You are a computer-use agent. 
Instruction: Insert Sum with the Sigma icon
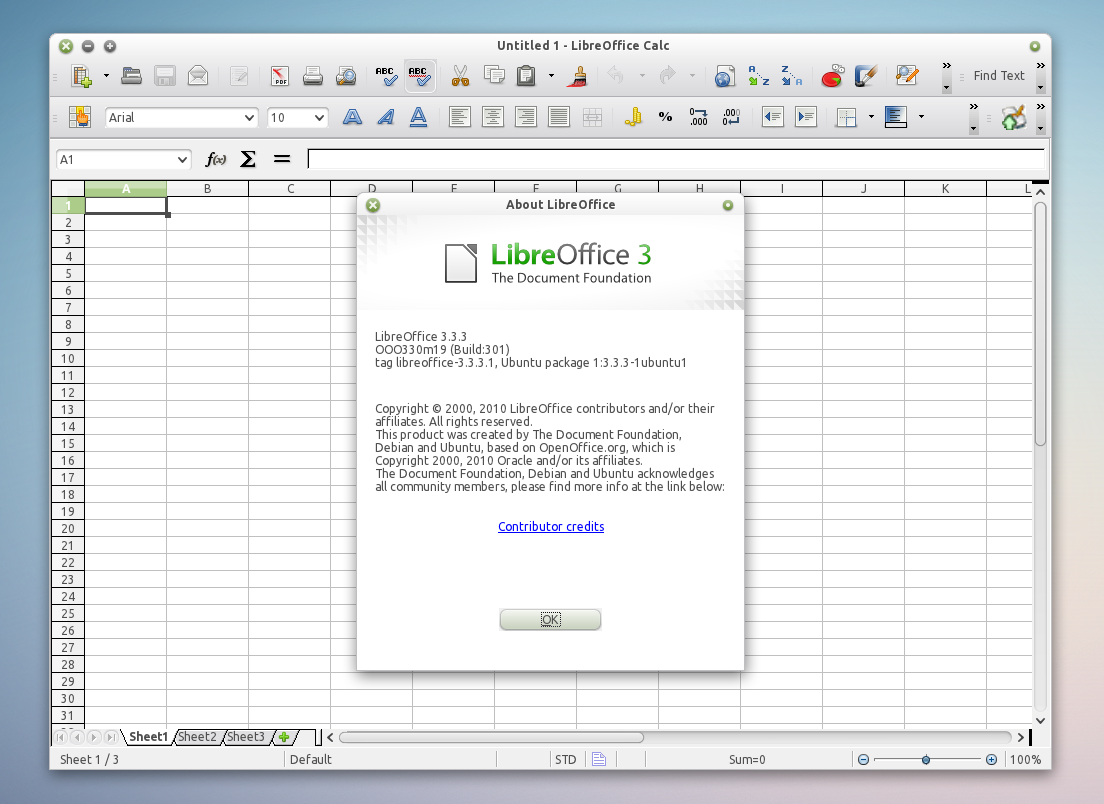point(248,160)
